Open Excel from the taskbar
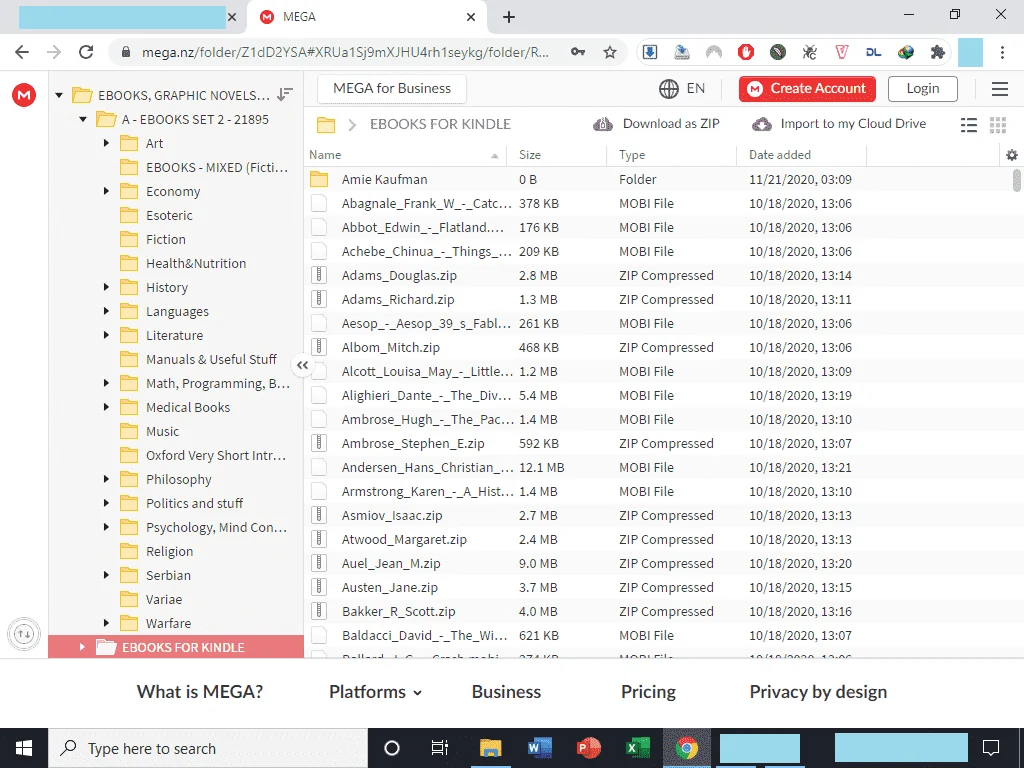 pos(637,748)
